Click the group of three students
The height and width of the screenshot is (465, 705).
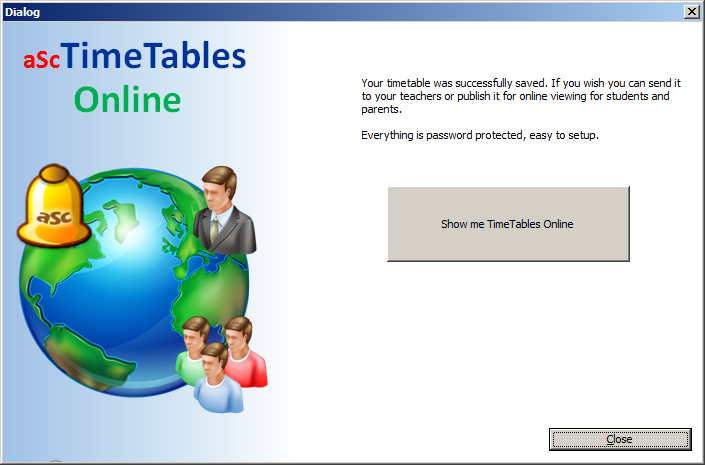pyautogui.click(x=221, y=364)
